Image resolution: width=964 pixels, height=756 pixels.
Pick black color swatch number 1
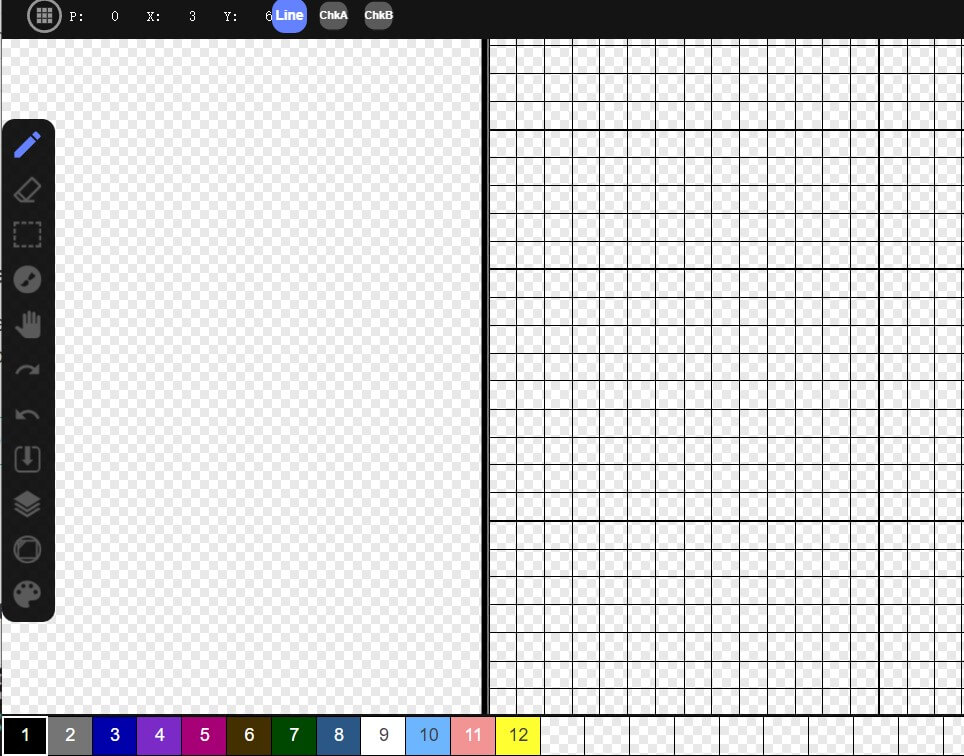coord(25,736)
